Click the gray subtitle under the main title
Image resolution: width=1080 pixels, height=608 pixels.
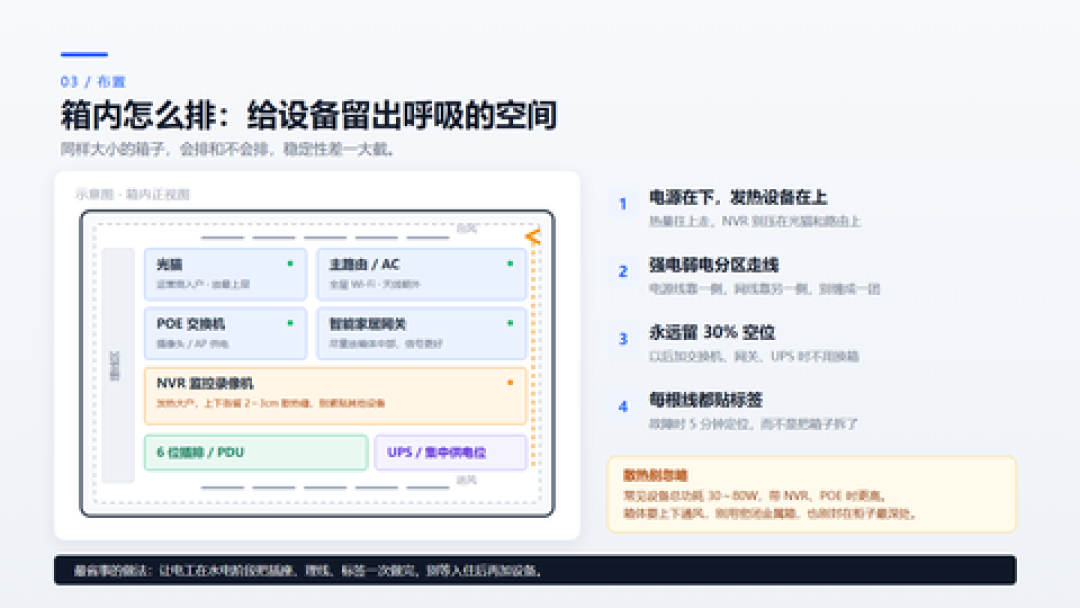[227, 149]
